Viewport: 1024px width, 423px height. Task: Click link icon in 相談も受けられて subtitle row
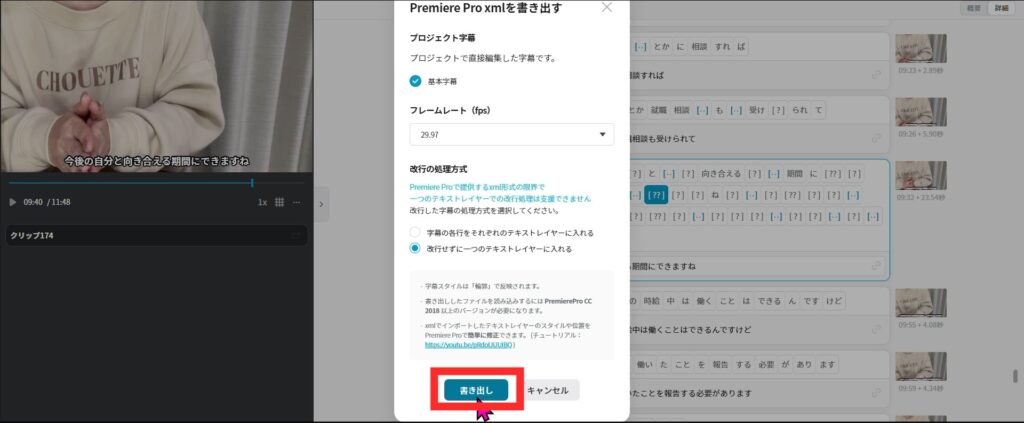tap(876, 137)
